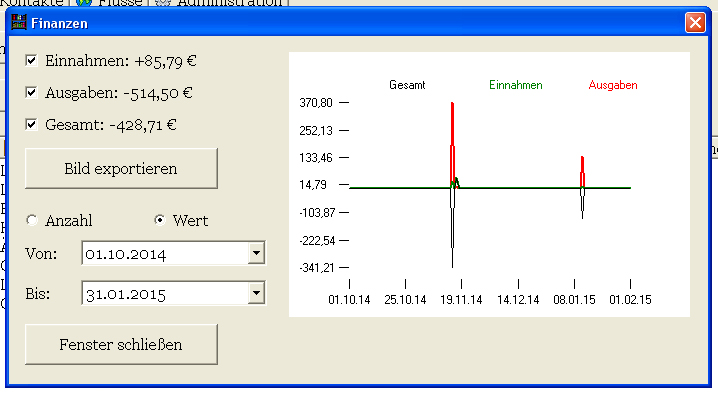
Task: Click the Bis: label
Action: [38, 293]
